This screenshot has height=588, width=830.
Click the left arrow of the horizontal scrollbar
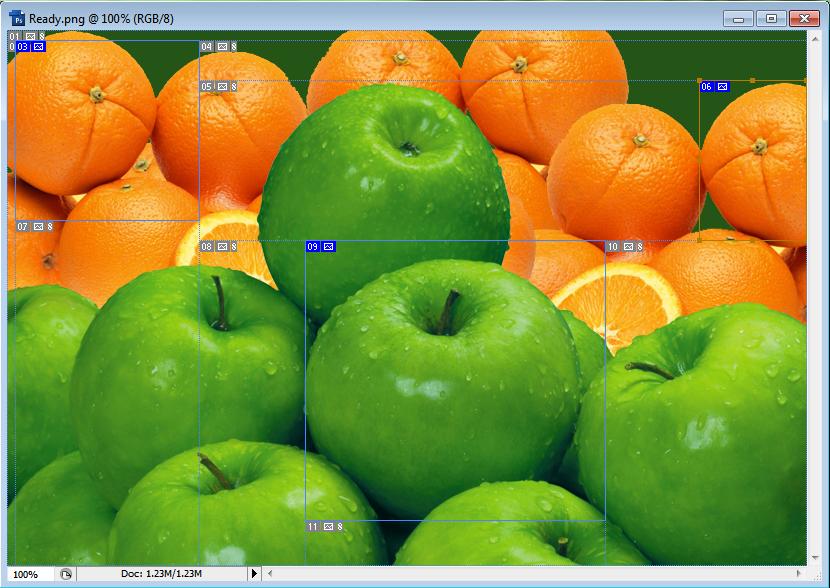(268, 573)
